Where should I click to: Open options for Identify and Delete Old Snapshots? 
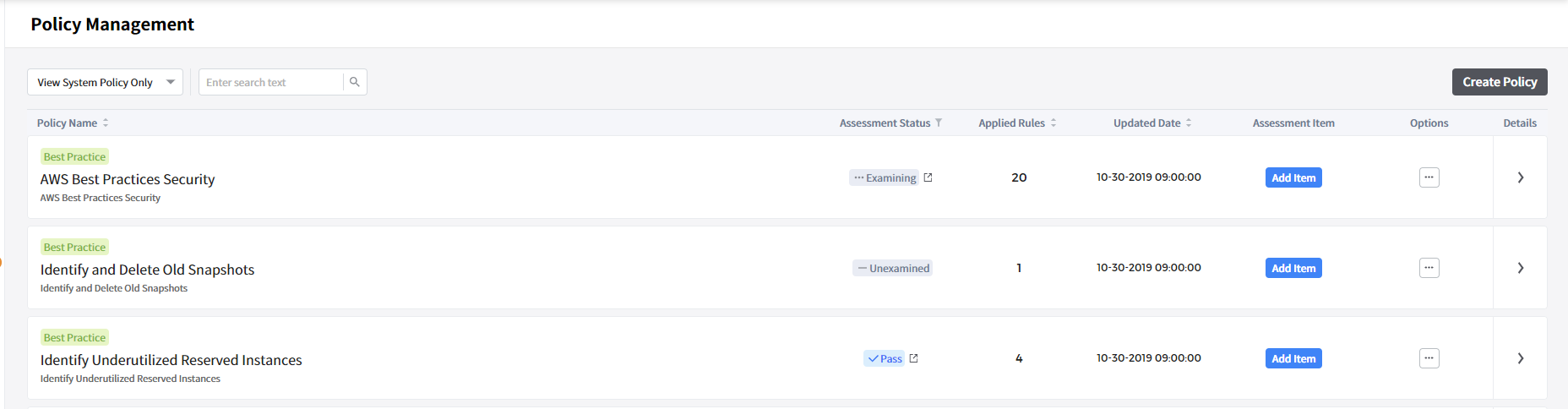[1429, 268]
